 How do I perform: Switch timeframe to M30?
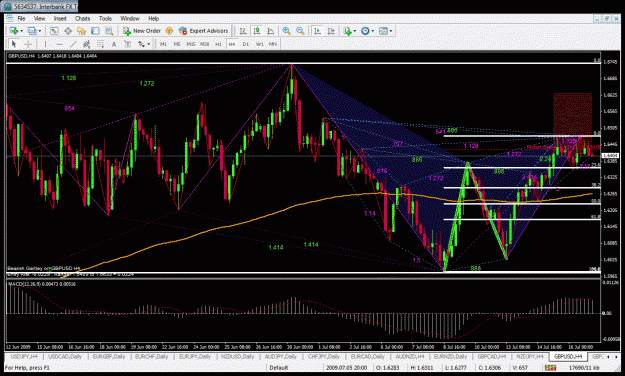204,44
